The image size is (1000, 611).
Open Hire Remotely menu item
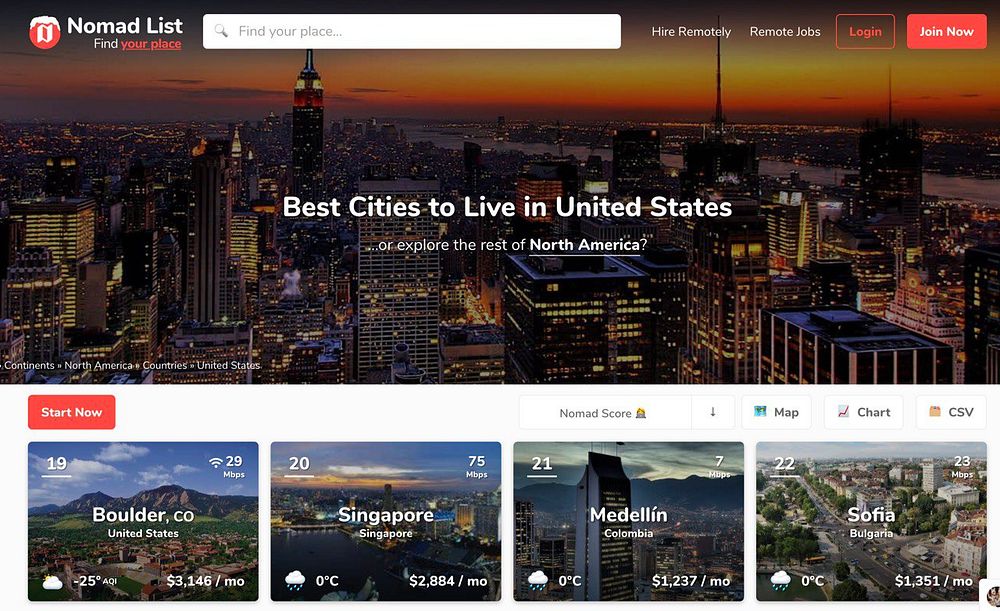pyautogui.click(x=691, y=31)
